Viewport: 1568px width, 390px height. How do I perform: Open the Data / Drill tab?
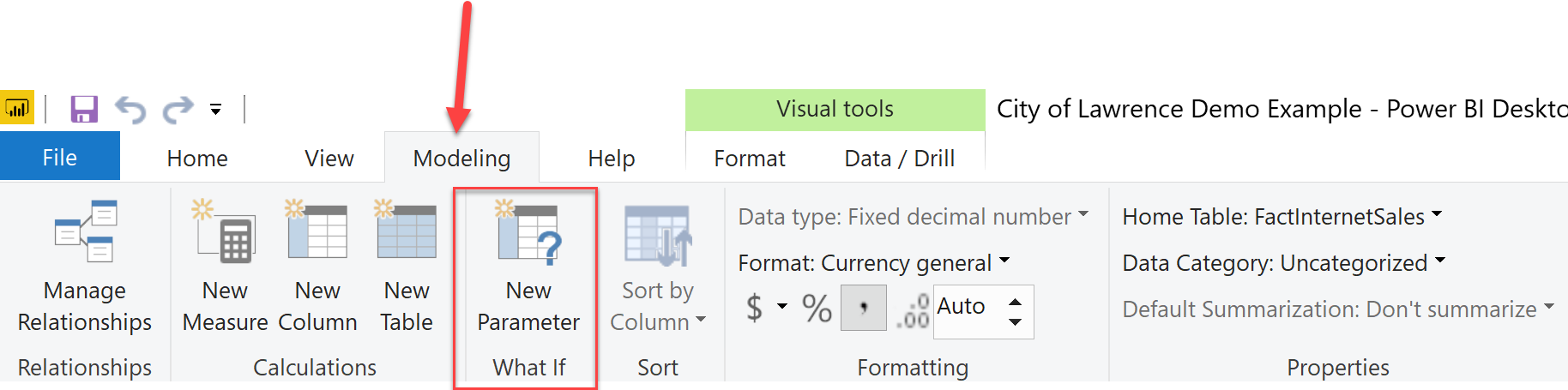coord(900,159)
